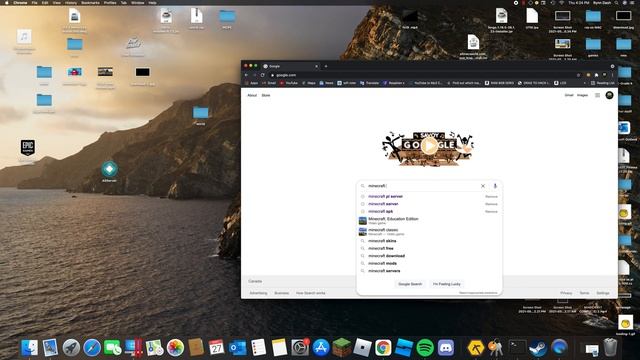Start voice search with the microphone icon
The height and width of the screenshot is (360, 640).
coord(495,186)
